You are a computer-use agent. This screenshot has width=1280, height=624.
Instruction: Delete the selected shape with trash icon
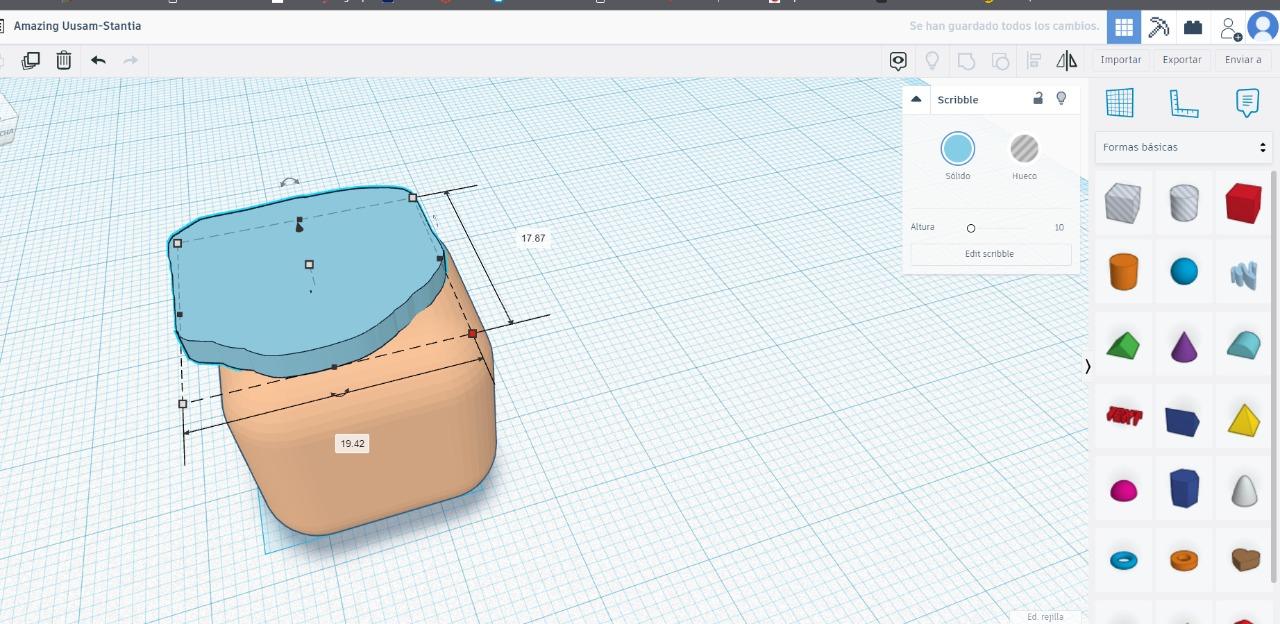pyautogui.click(x=64, y=60)
